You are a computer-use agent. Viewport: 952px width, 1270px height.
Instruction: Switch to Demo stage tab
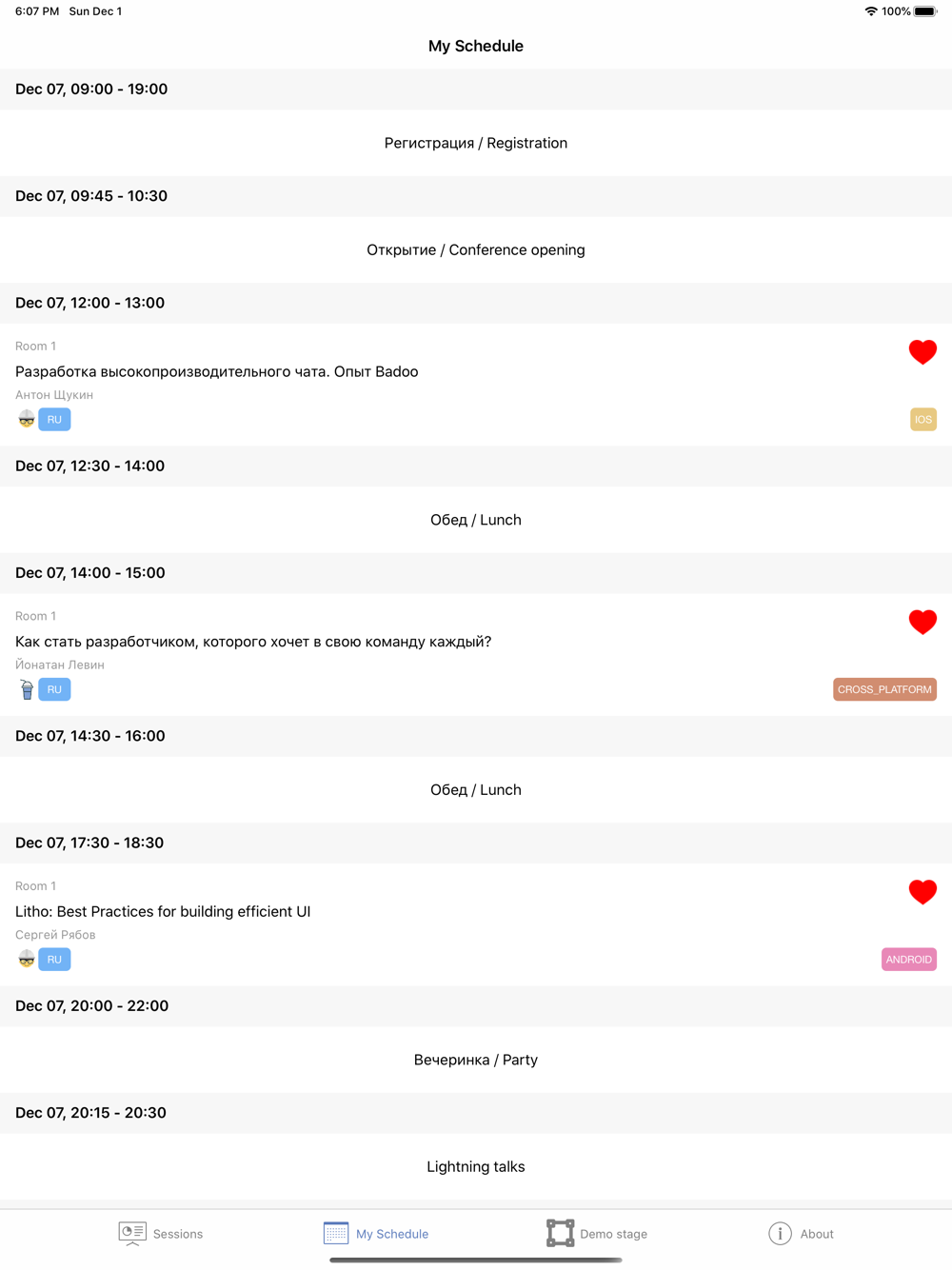pos(597,1234)
